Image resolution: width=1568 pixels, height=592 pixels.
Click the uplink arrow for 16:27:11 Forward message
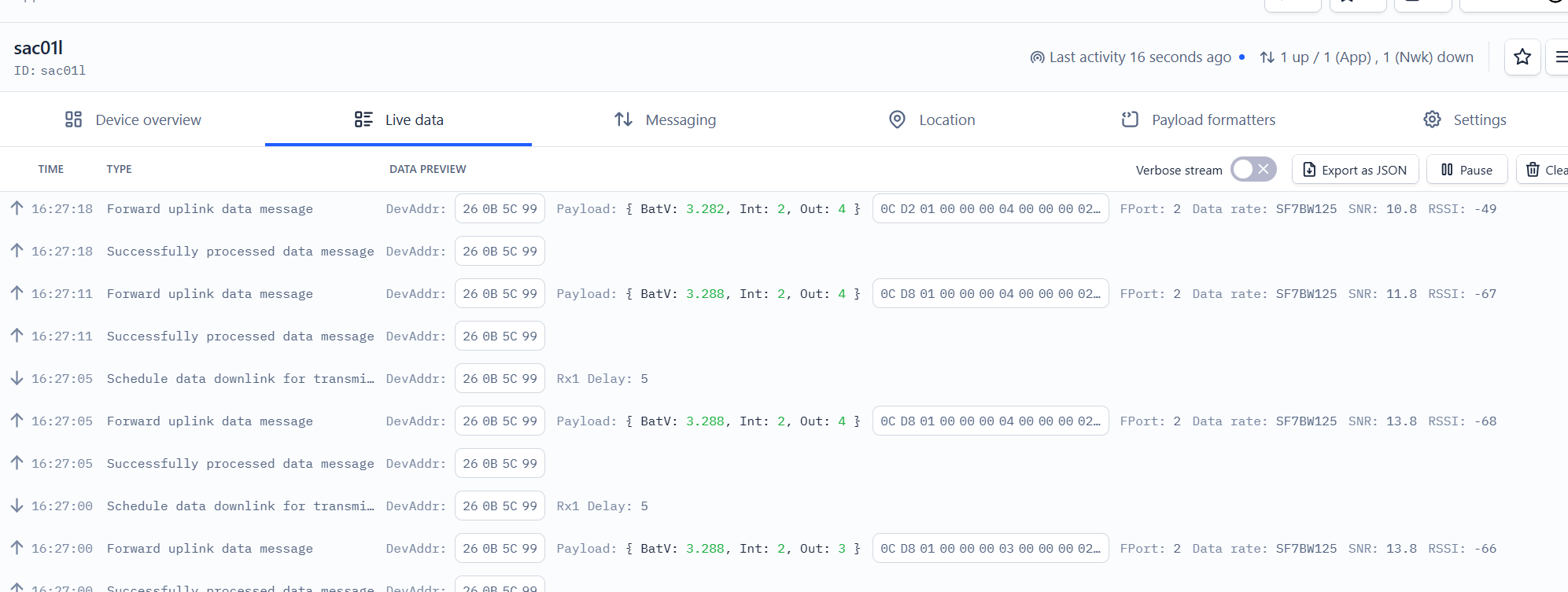tap(17, 292)
